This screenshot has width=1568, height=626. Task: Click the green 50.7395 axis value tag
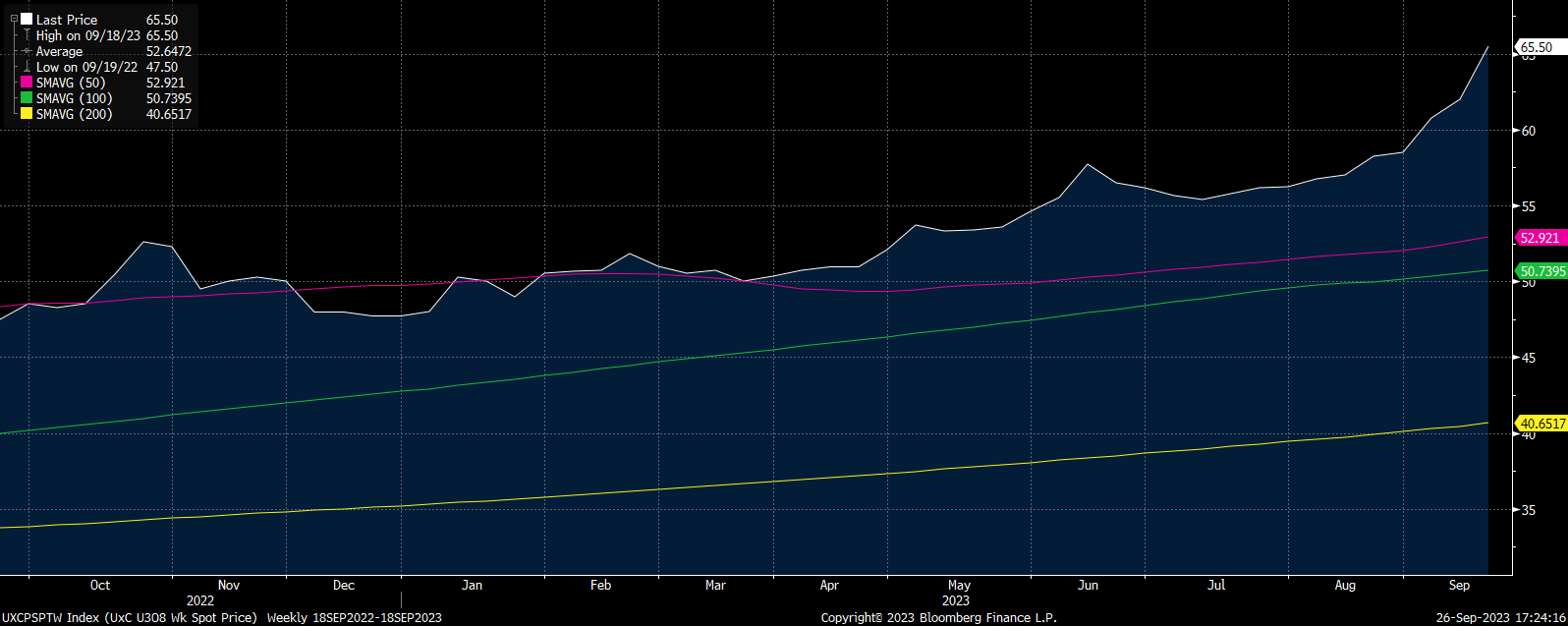coord(1542,271)
